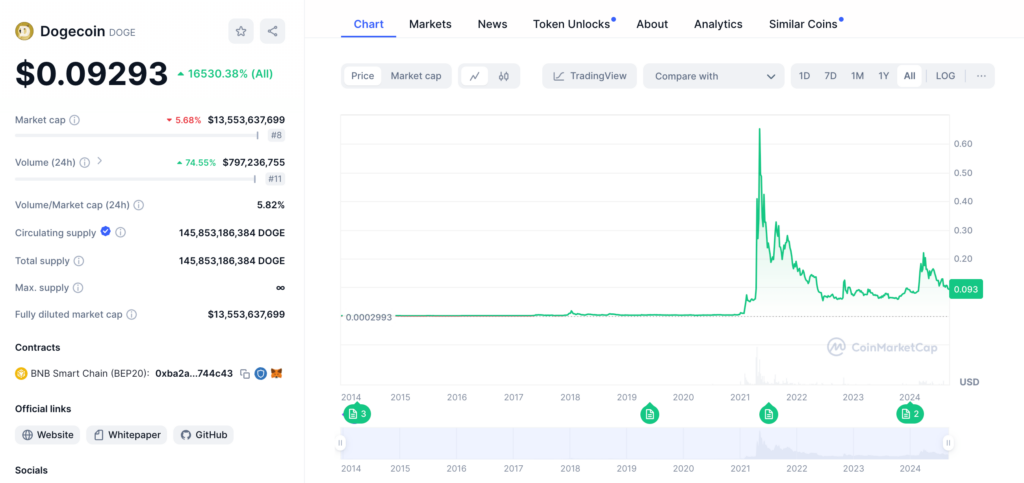Click the 0.093 current price label
Screen dimensions: 1024x483
click(966, 289)
